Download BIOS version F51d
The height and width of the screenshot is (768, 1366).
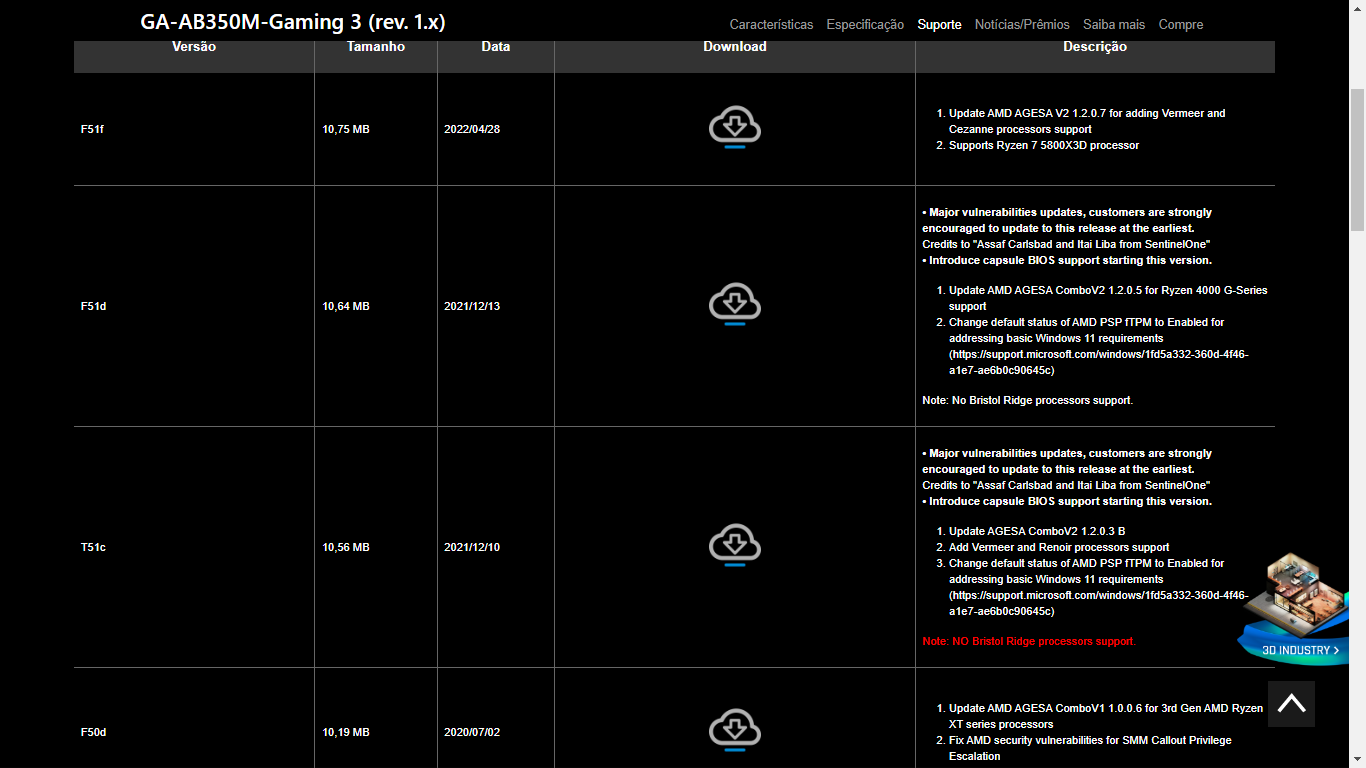point(735,305)
